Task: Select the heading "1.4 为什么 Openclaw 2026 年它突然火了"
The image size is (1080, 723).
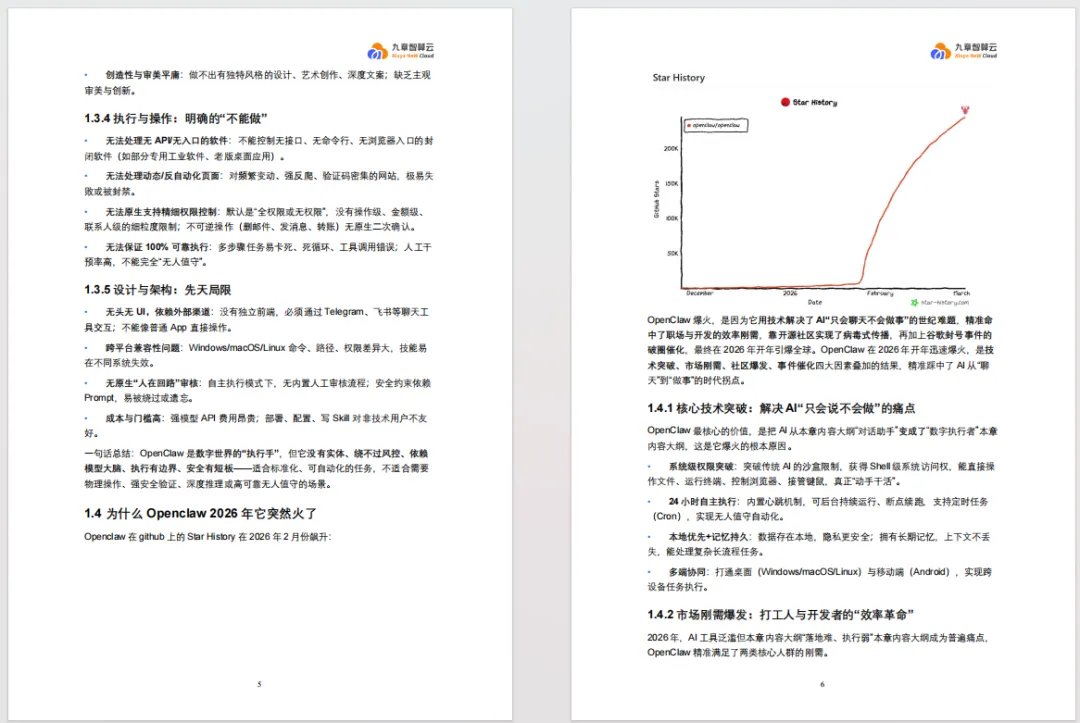Action: pyautogui.click(x=200, y=514)
